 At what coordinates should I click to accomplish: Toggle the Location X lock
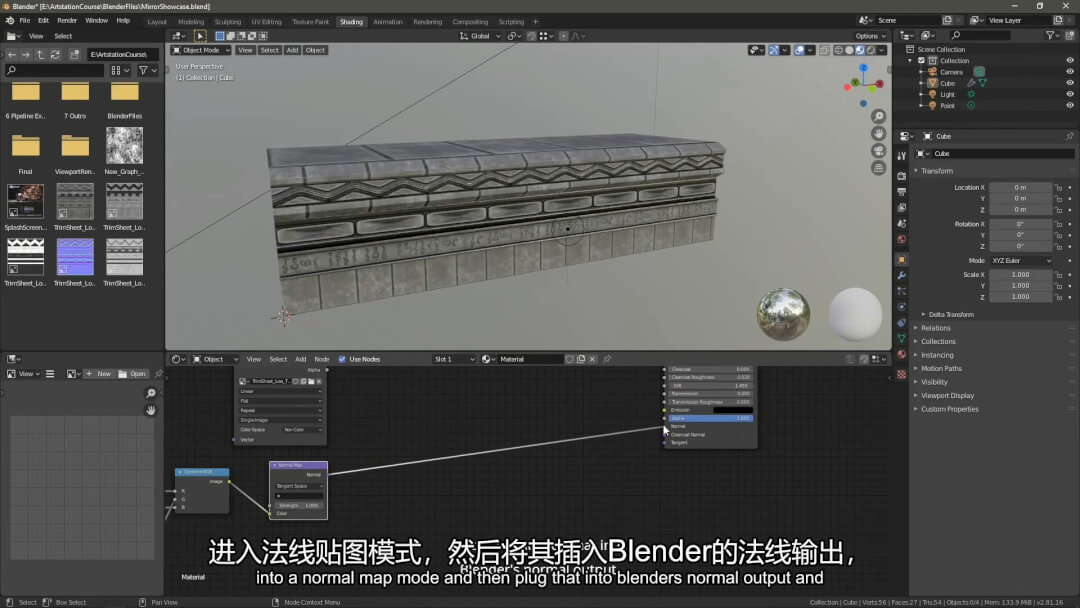coord(1059,187)
